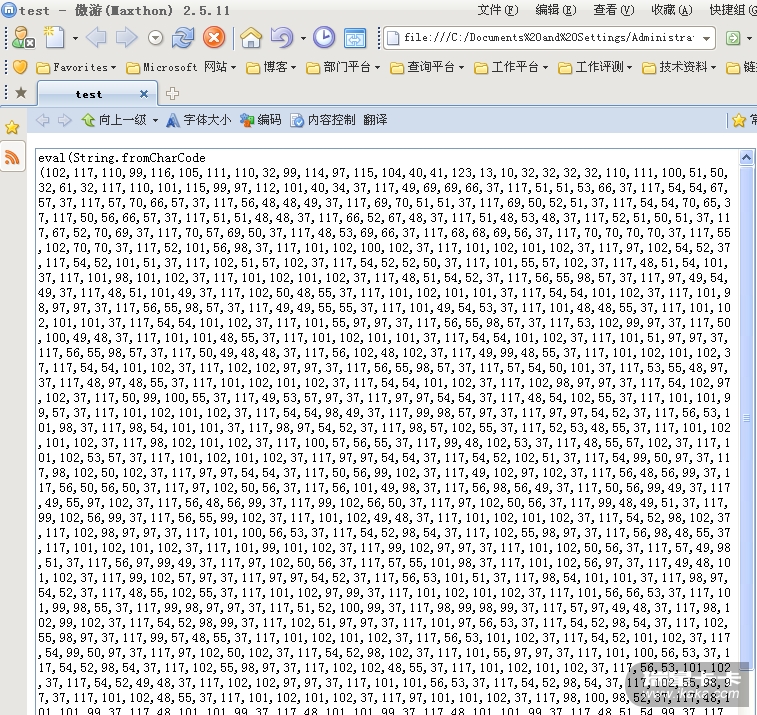The image size is (757, 715).
Task: Click inside the eval(String.fromCharCode text area
Action: [388, 433]
